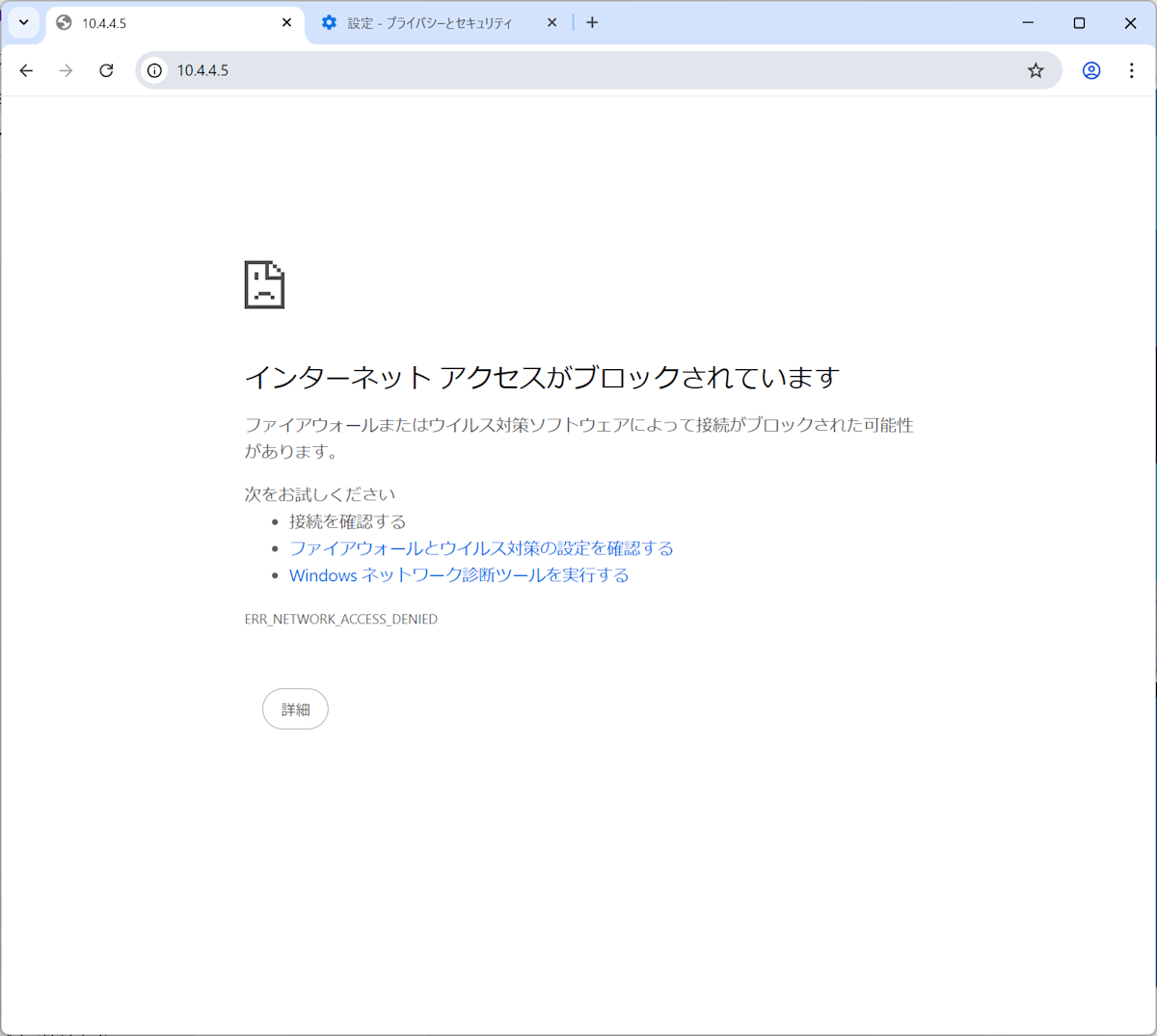View site information icon in address bar

click(x=154, y=70)
